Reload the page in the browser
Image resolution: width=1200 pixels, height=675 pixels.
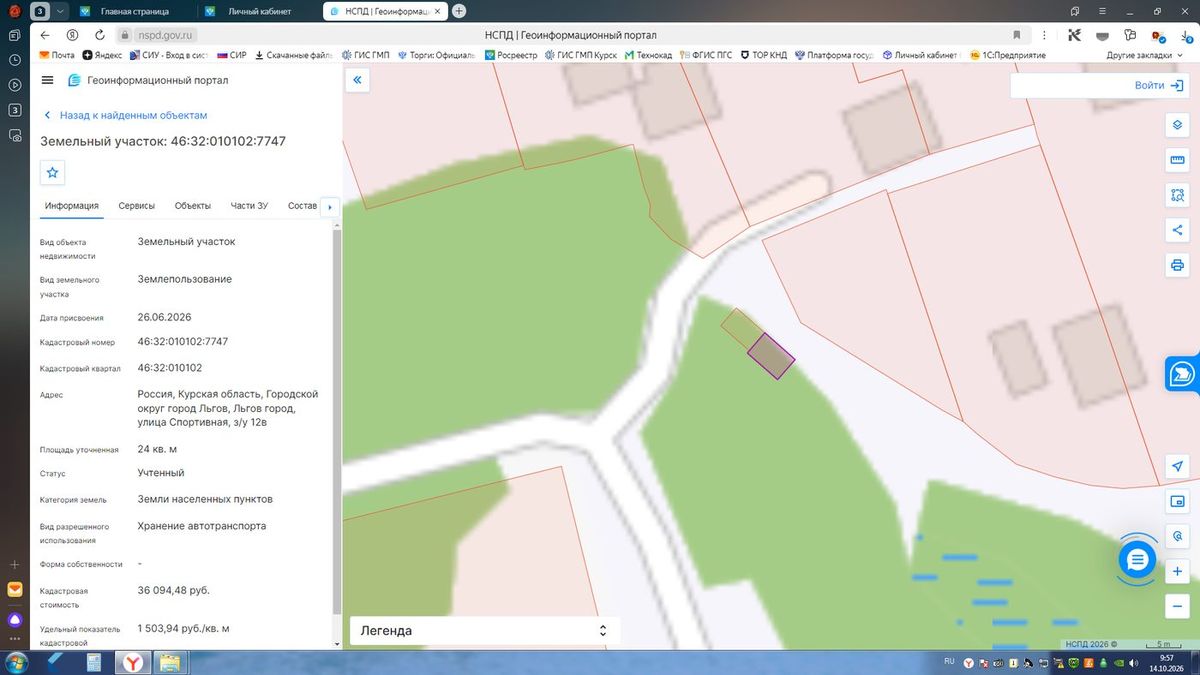pyautogui.click(x=98, y=34)
